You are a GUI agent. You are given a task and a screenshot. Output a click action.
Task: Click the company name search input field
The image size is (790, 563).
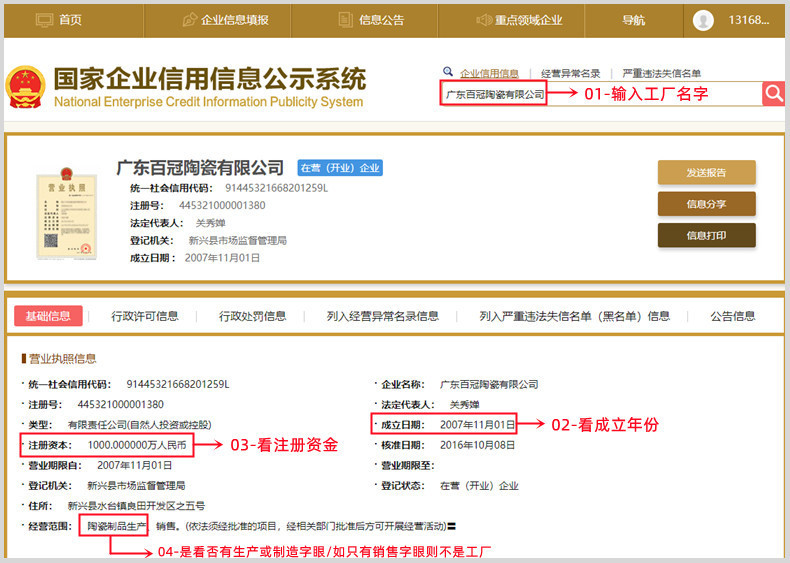tap(601, 94)
